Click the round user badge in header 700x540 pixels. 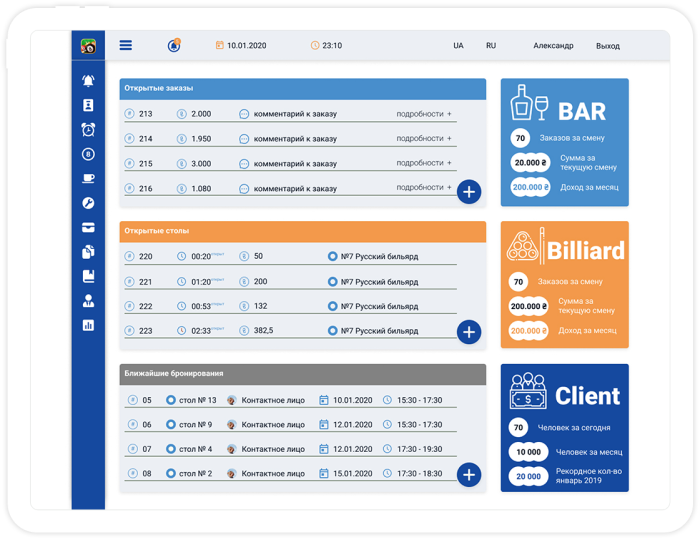(174, 45)
